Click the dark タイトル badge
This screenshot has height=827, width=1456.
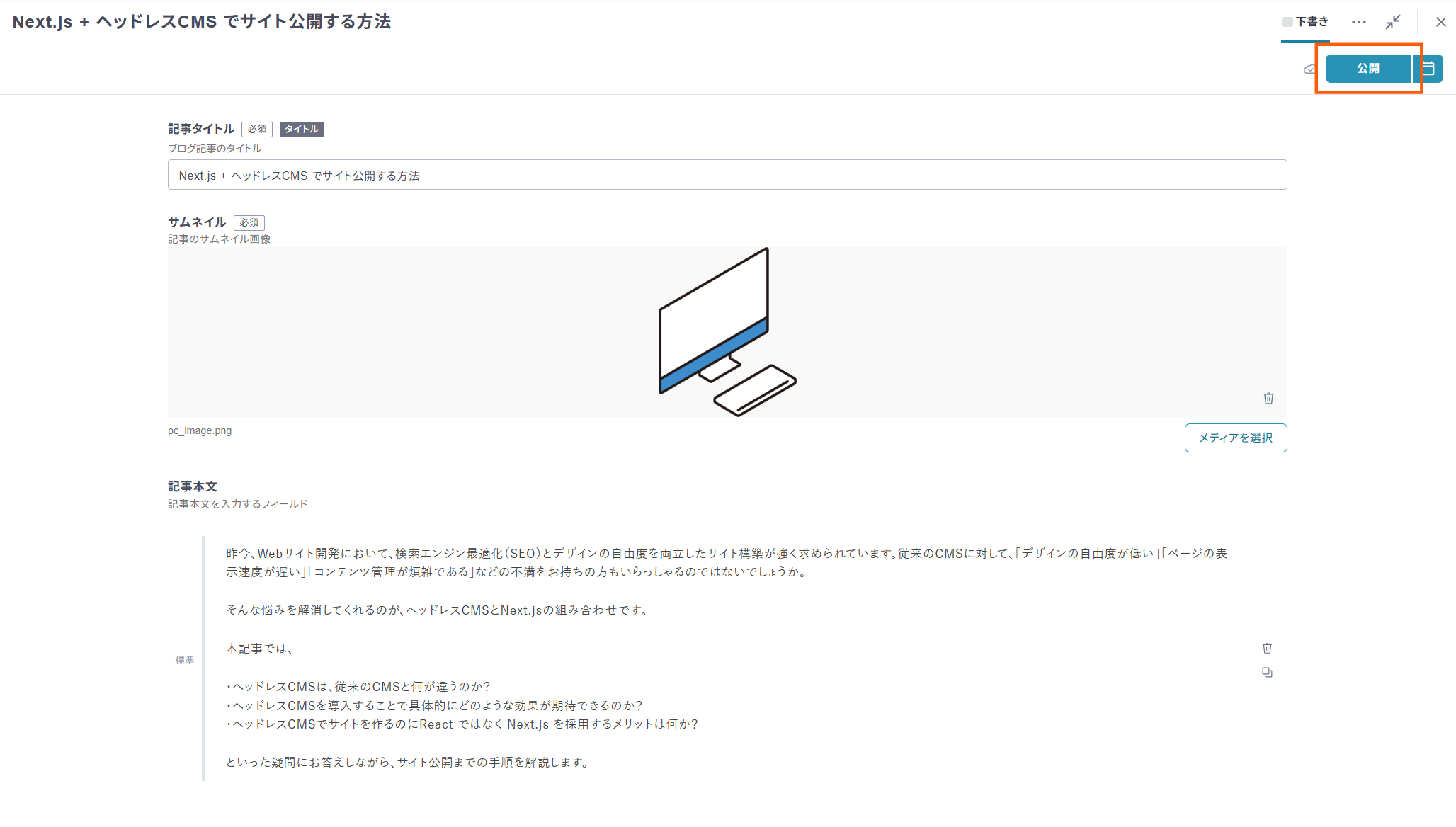click(302, 129)
